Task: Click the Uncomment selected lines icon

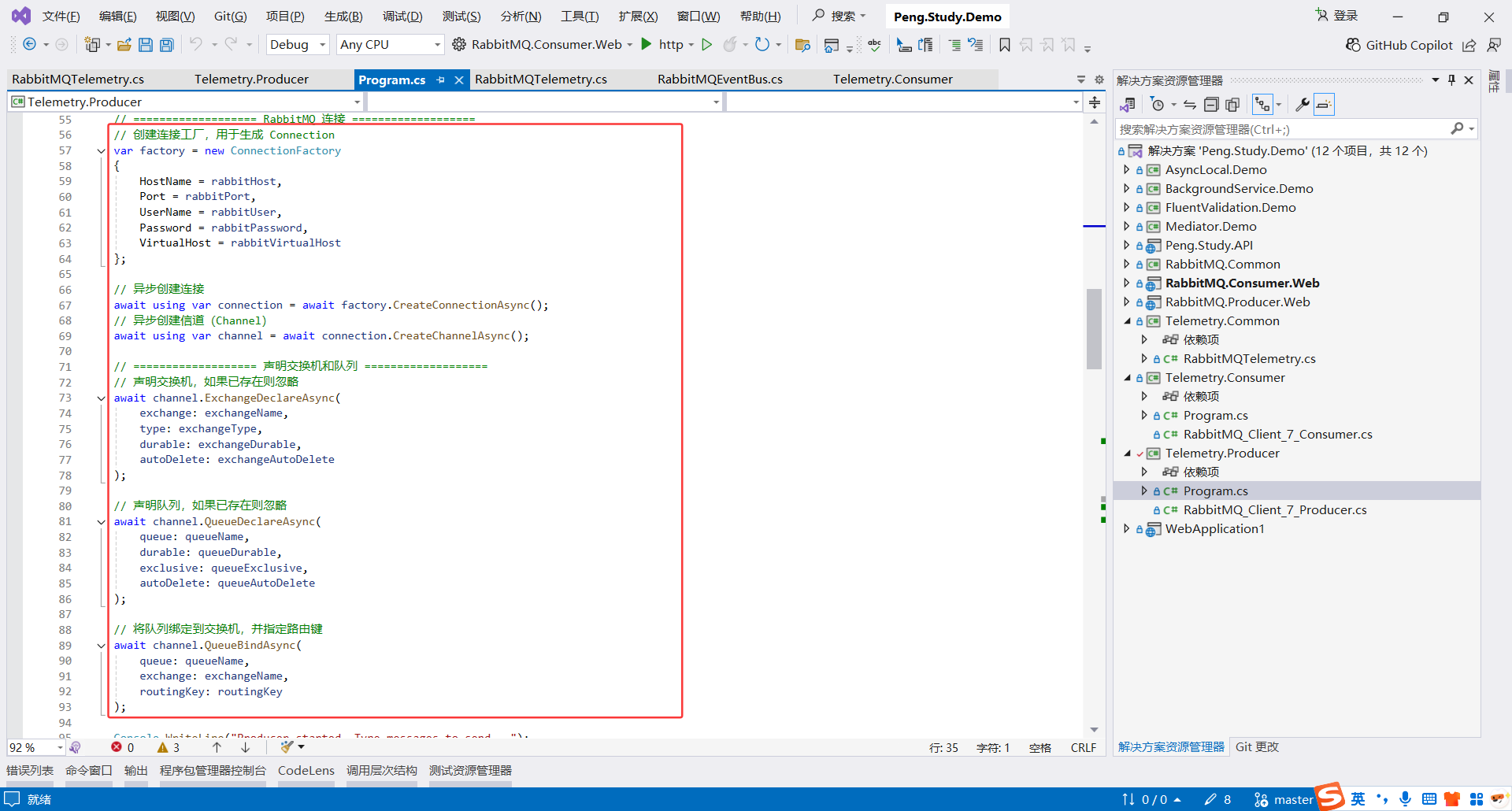Action: [976, 45]
